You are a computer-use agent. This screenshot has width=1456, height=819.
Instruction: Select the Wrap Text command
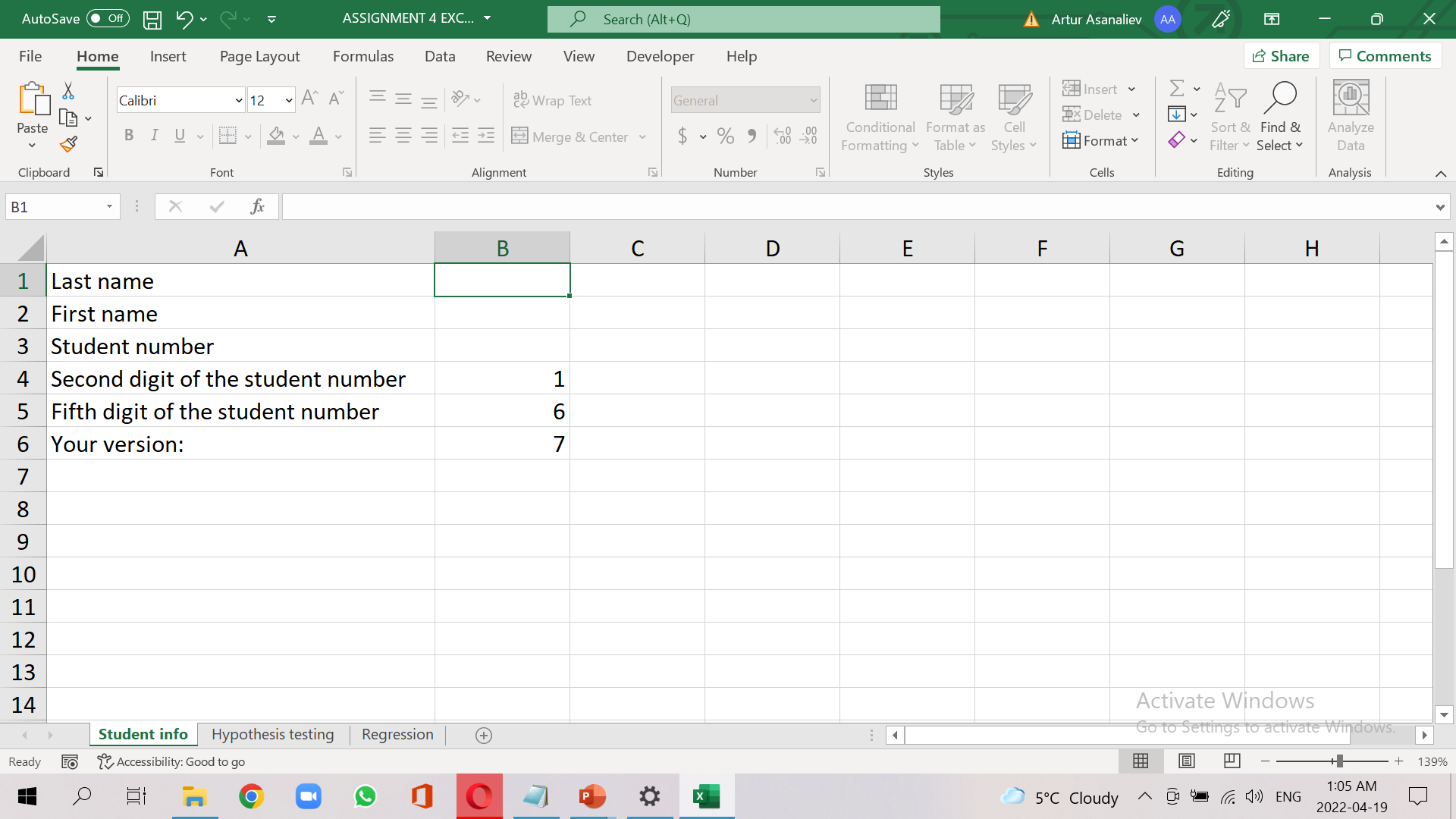(x=553, y=99)
